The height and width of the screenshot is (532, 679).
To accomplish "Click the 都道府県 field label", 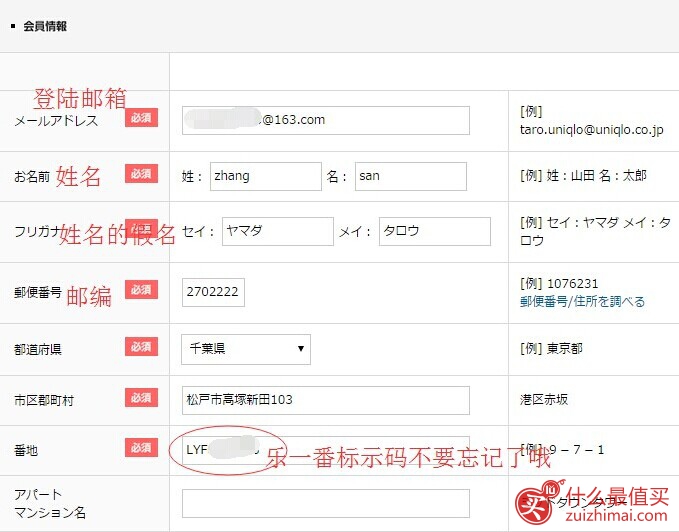I will click(38, 349).
